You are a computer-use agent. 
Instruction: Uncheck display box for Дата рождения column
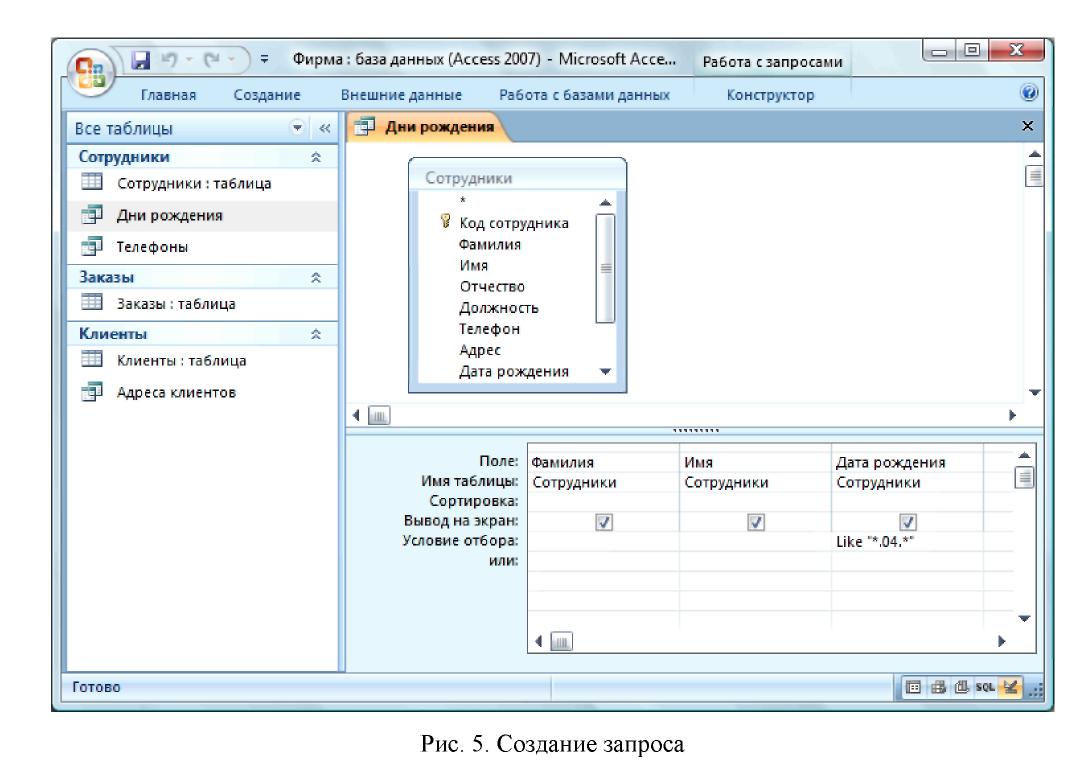pos(908,522)
